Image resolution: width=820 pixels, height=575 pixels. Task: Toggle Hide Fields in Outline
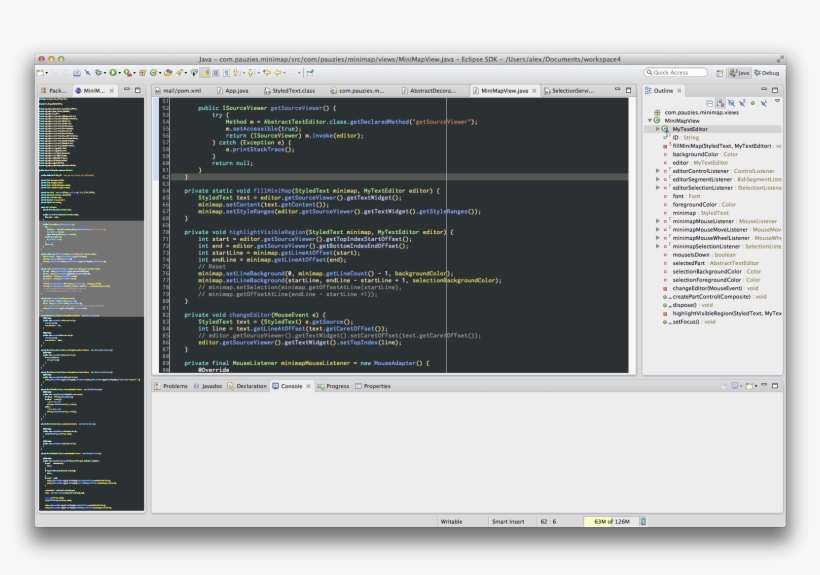[730, 103]
